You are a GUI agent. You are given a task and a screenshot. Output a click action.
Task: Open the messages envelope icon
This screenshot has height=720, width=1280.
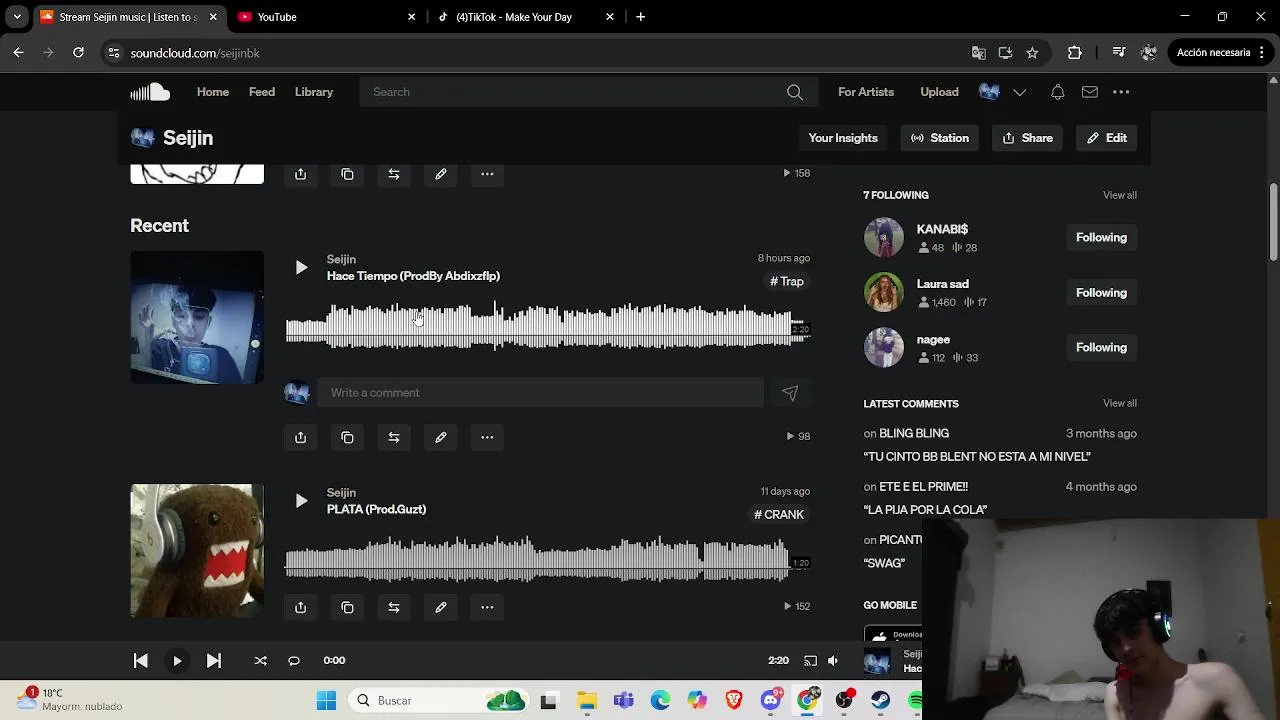coord(1090,92)
